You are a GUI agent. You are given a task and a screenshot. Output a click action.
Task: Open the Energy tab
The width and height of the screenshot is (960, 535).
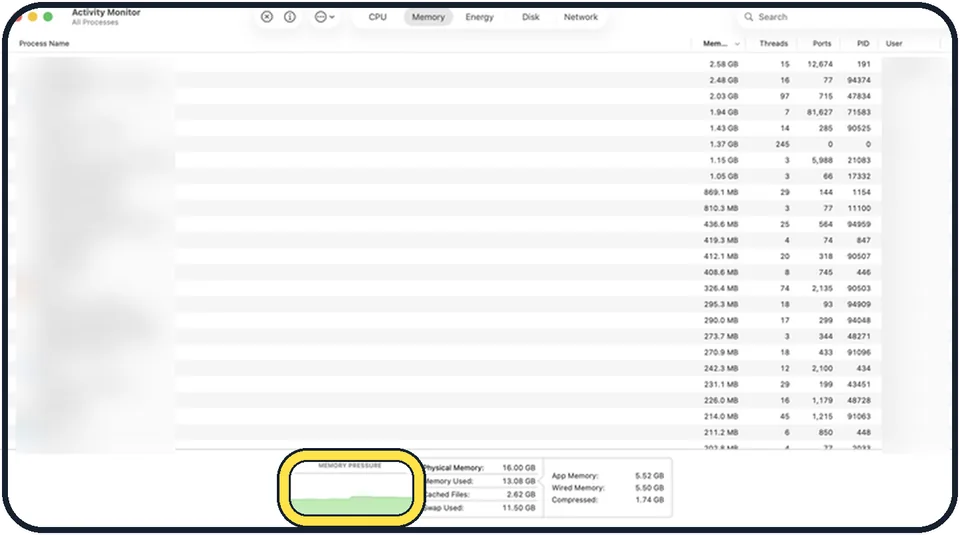coord(479,17)
